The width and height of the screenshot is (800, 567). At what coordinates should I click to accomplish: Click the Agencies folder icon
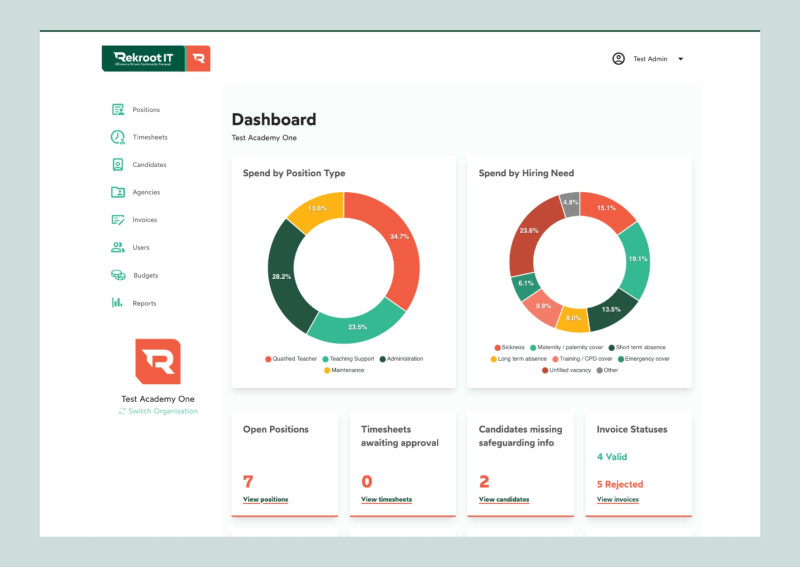118,192
